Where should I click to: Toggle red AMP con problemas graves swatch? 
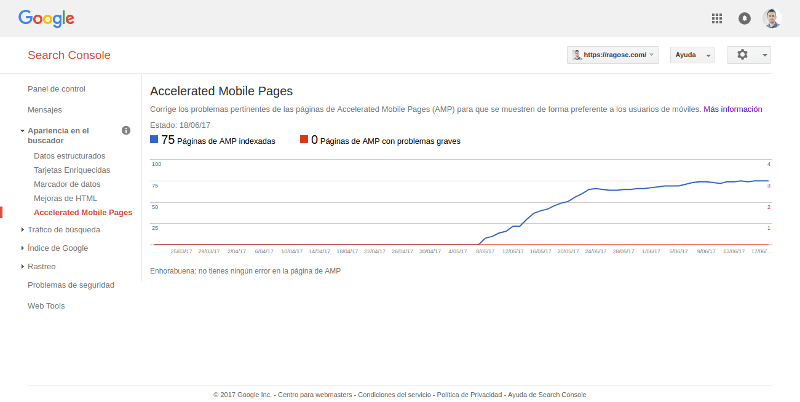(x=304, y=139)
